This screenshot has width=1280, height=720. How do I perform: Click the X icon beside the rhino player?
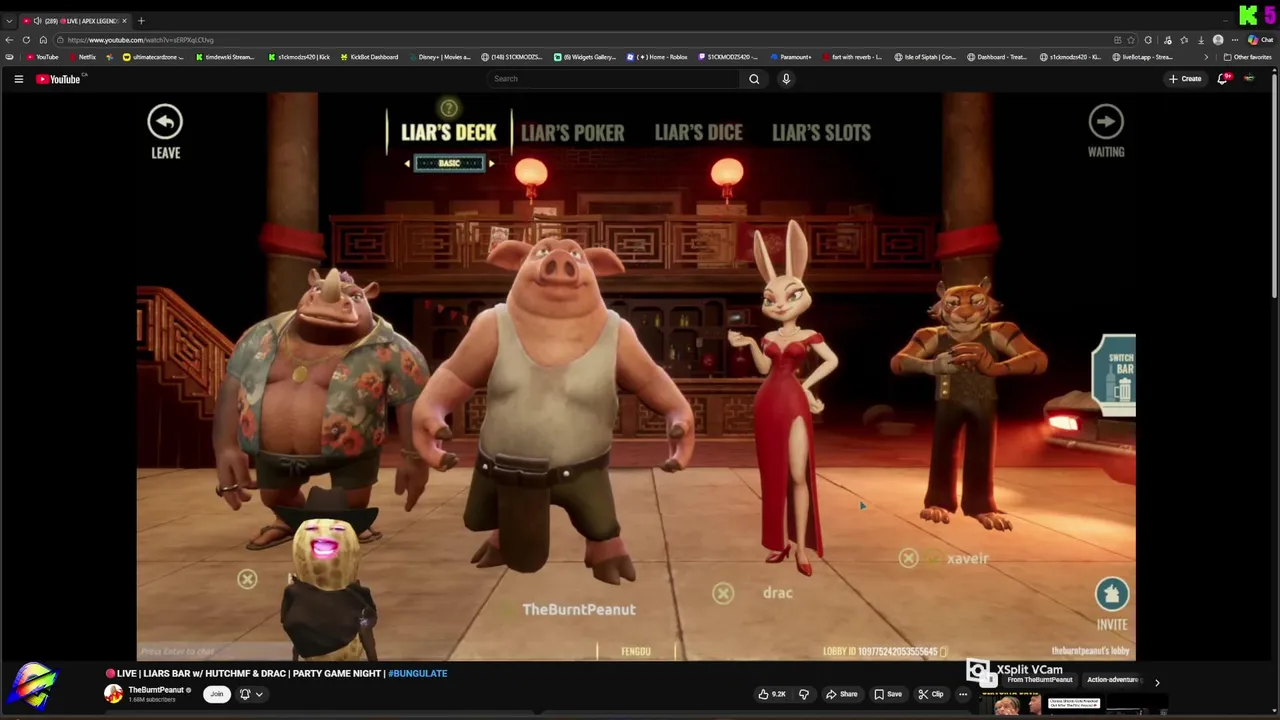(247, 579)
